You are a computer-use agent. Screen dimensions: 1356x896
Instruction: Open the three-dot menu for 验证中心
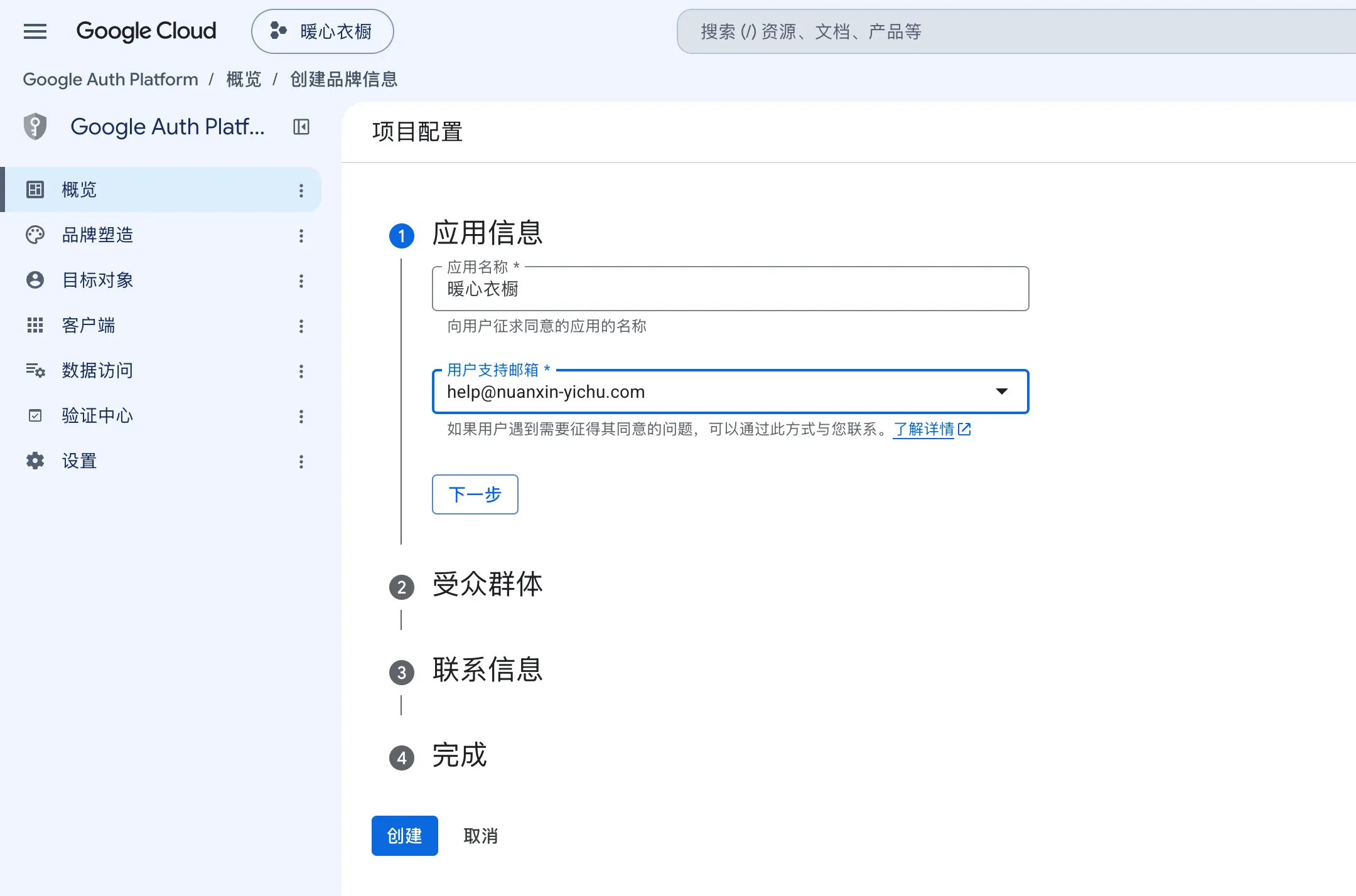[301, 416]
